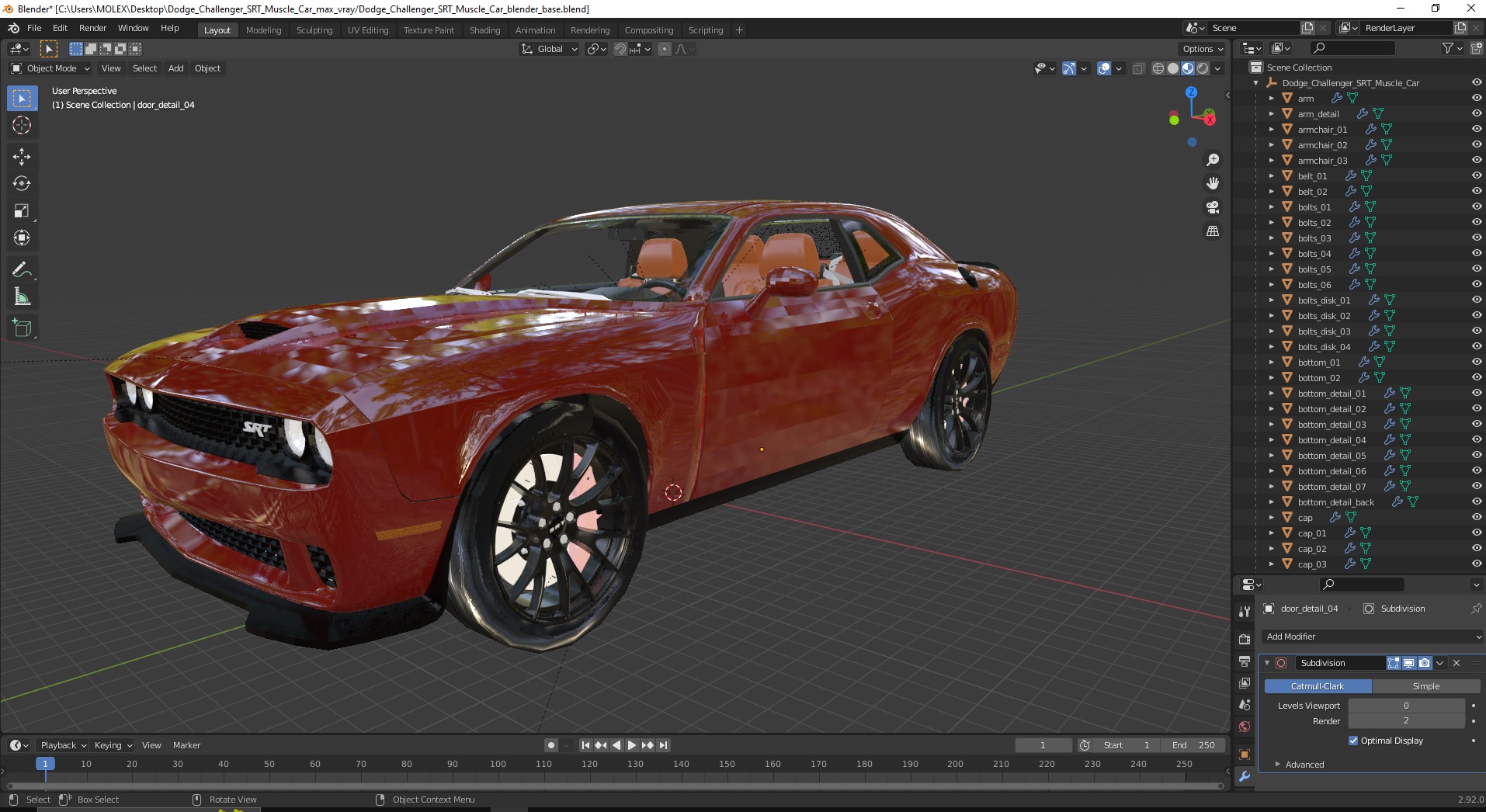
Task: Select the Move tool
Action: (22, 156)
